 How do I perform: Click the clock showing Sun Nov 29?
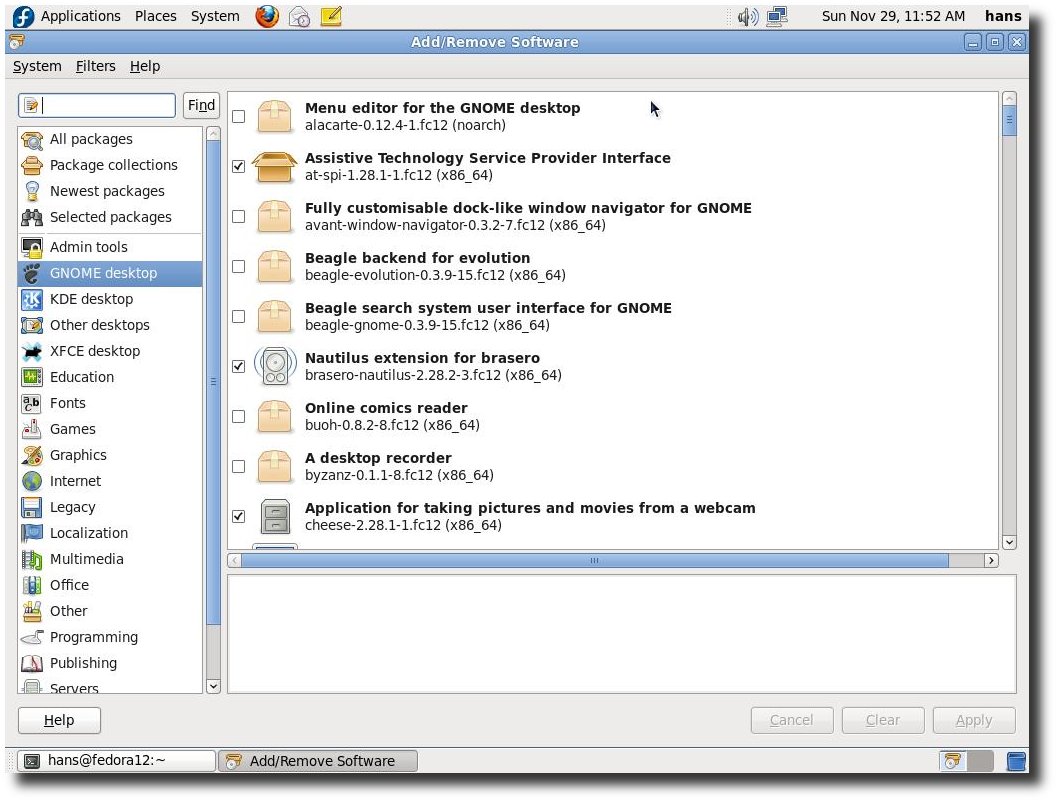pos(893,16)
